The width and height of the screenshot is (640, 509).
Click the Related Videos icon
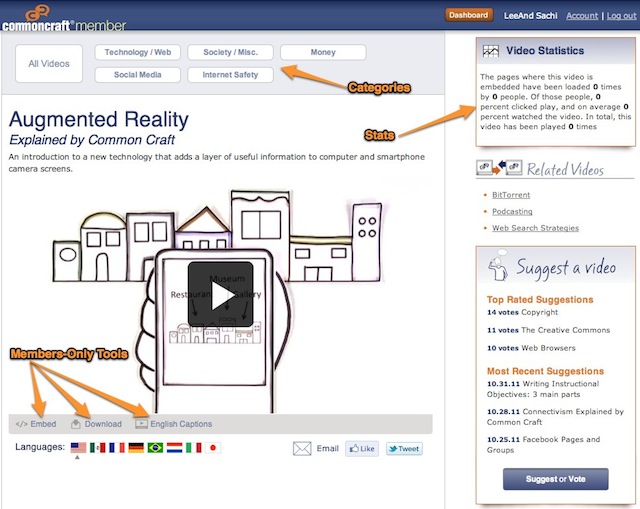[x=499, y=168]
